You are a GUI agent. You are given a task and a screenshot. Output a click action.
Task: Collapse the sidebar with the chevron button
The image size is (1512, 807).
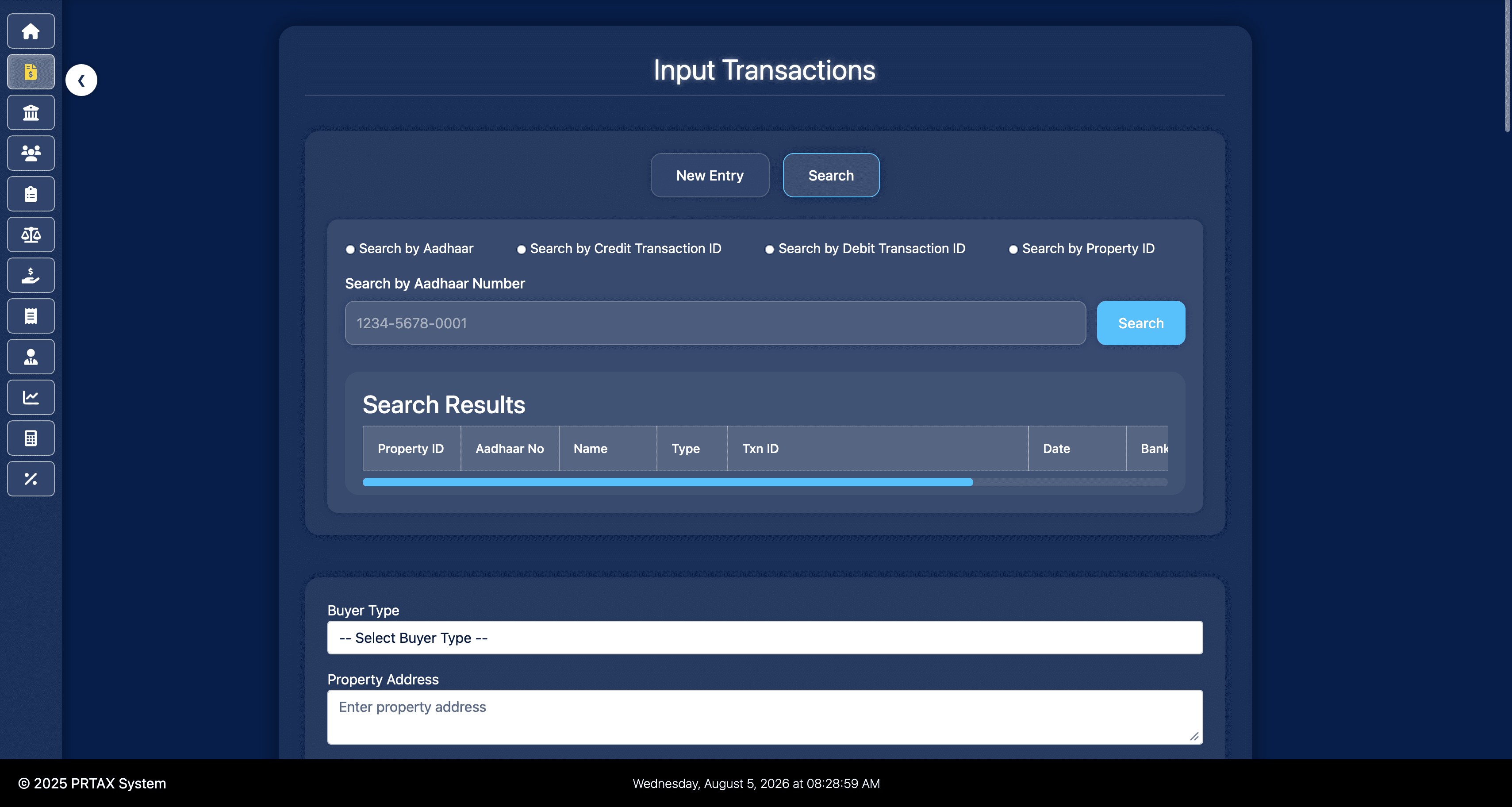pos(81,81)
